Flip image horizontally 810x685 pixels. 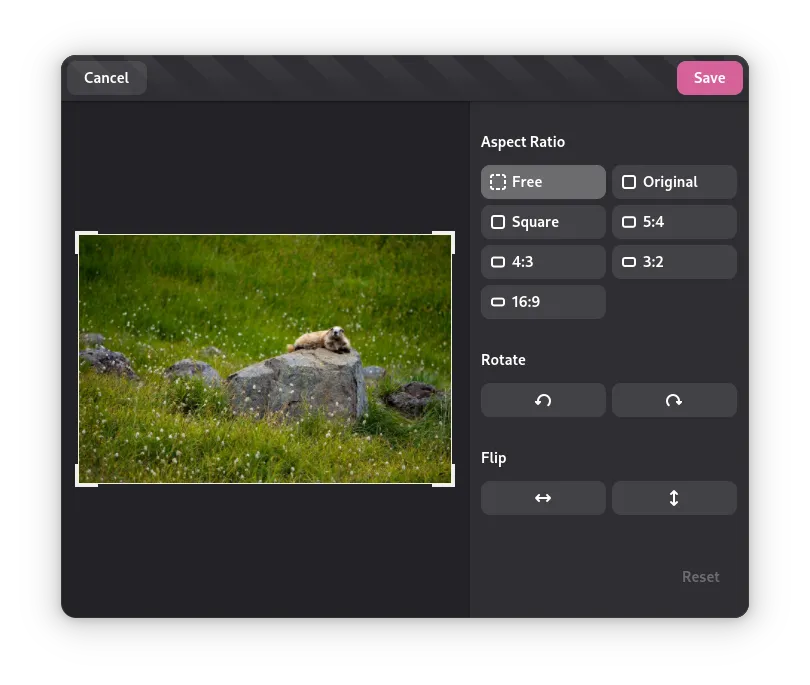[x=543, y=498]
